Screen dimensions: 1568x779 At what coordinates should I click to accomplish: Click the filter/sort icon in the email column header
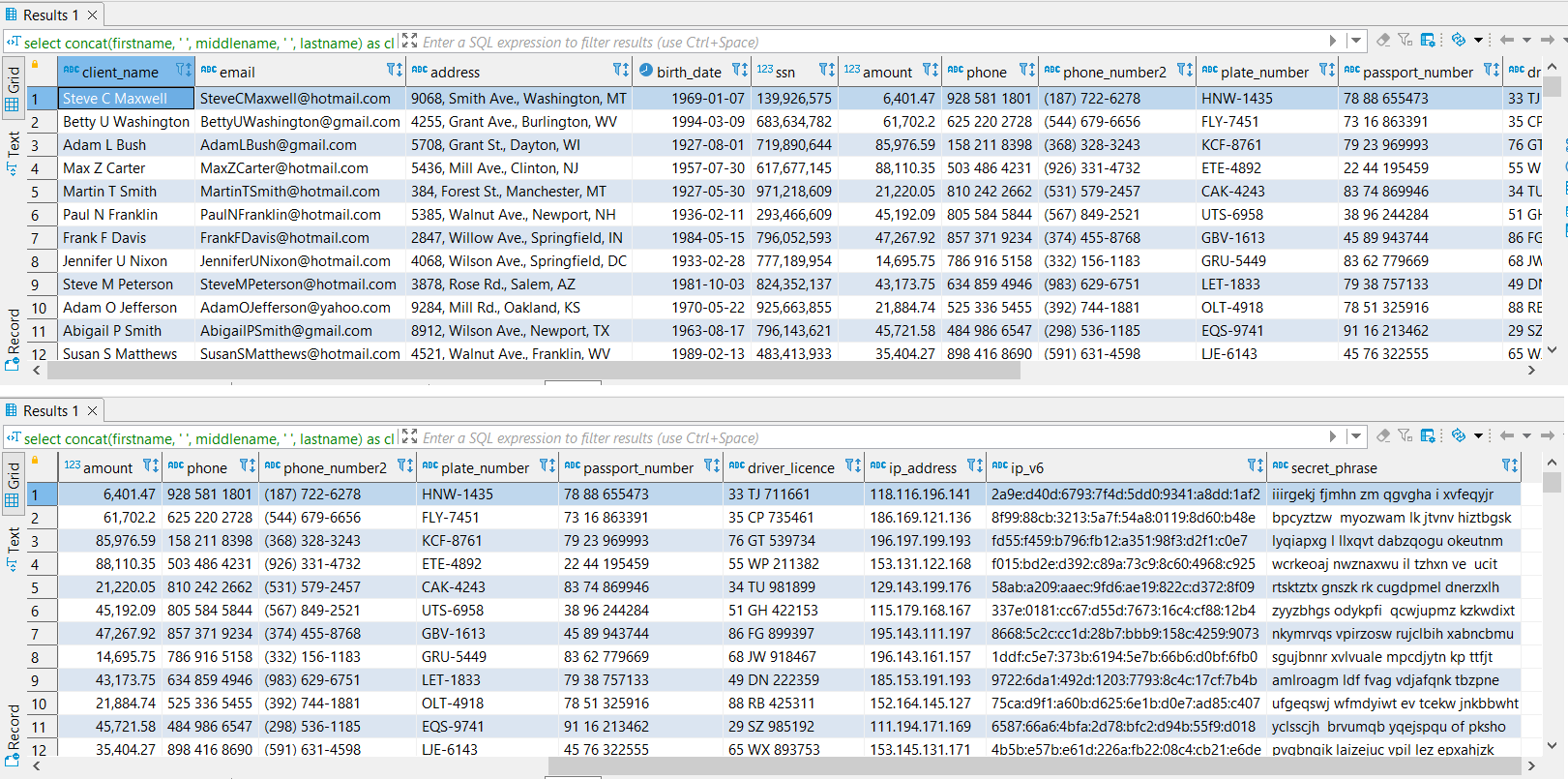point(395,71)
